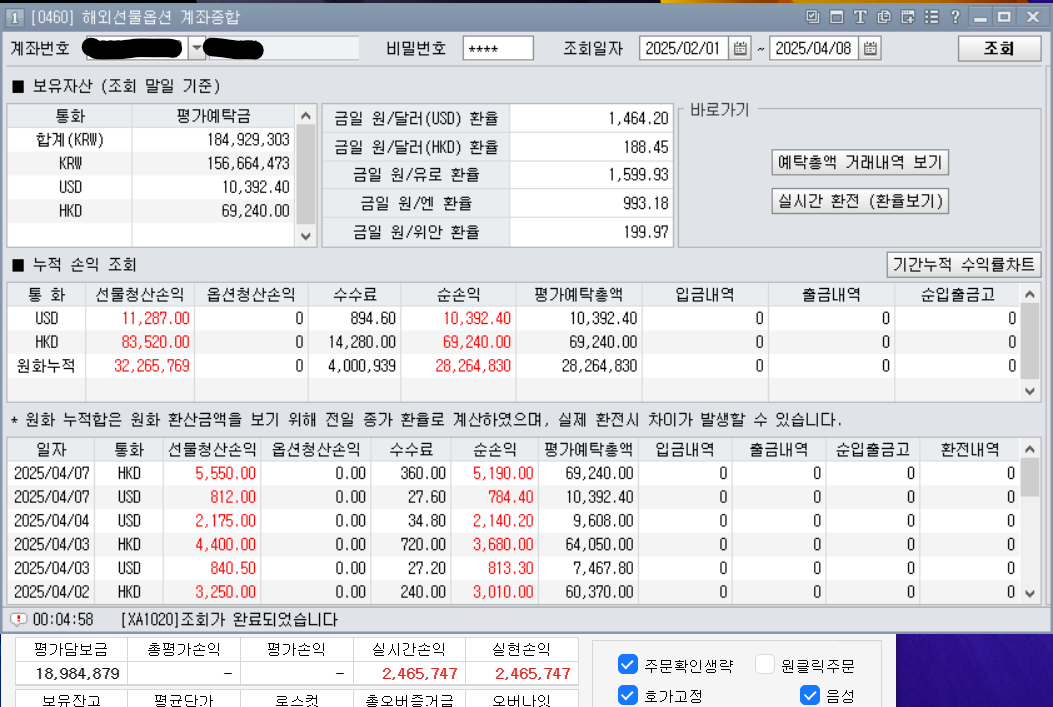Click the end date field 2025/04/08
Image resolution: width=1053 pixels, height=707 pixels.
(814, 48)
